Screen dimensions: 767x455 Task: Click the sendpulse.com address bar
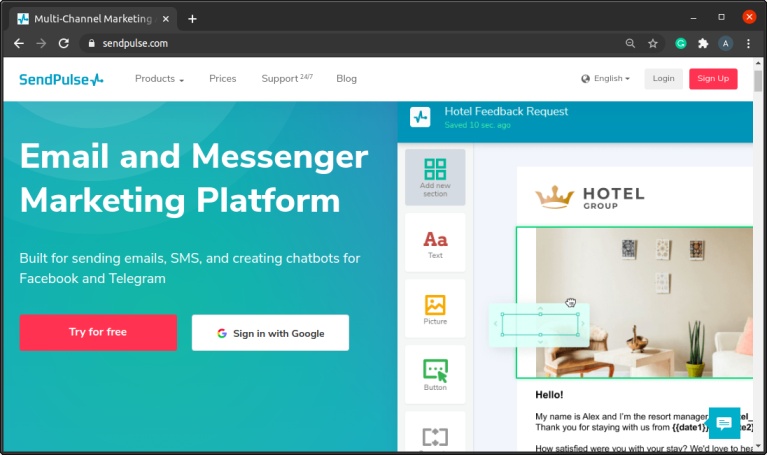342,44
